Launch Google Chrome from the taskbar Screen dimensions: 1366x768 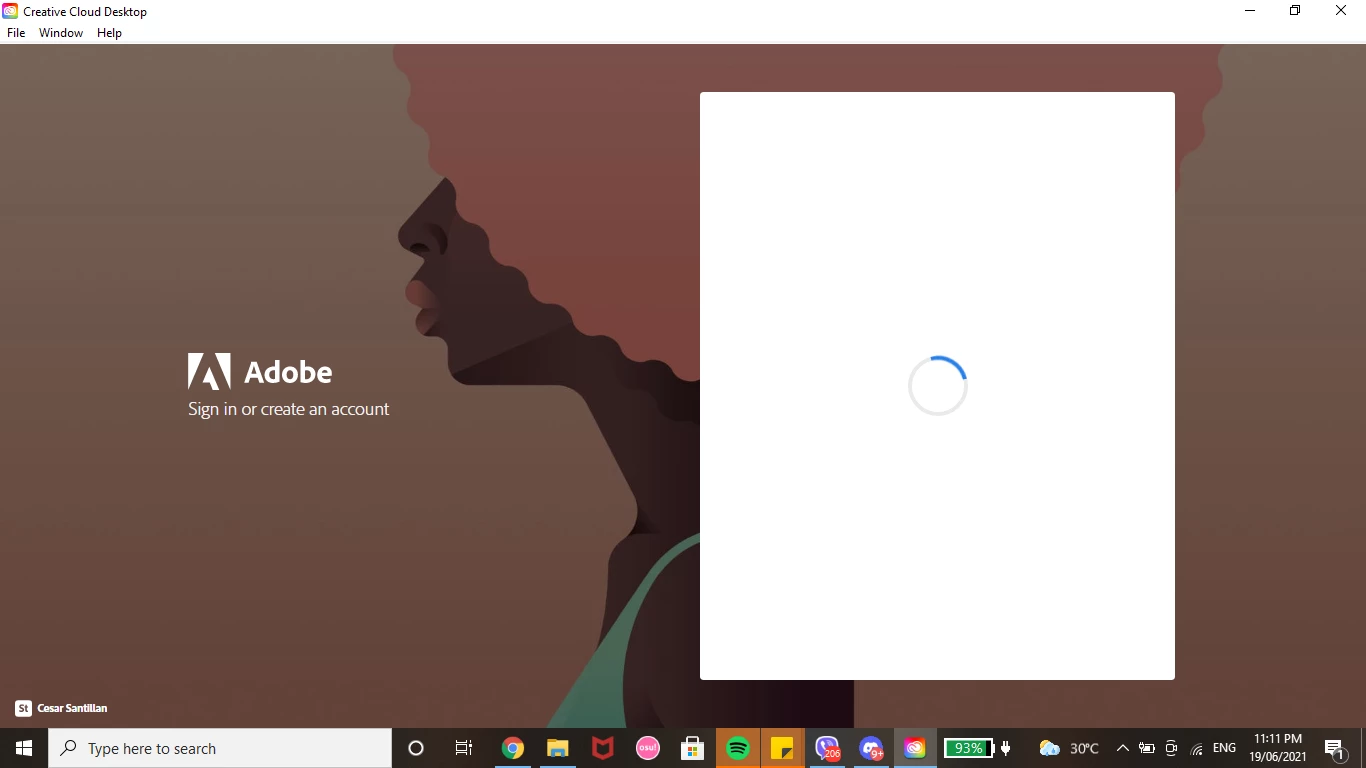tap(513, 748)
